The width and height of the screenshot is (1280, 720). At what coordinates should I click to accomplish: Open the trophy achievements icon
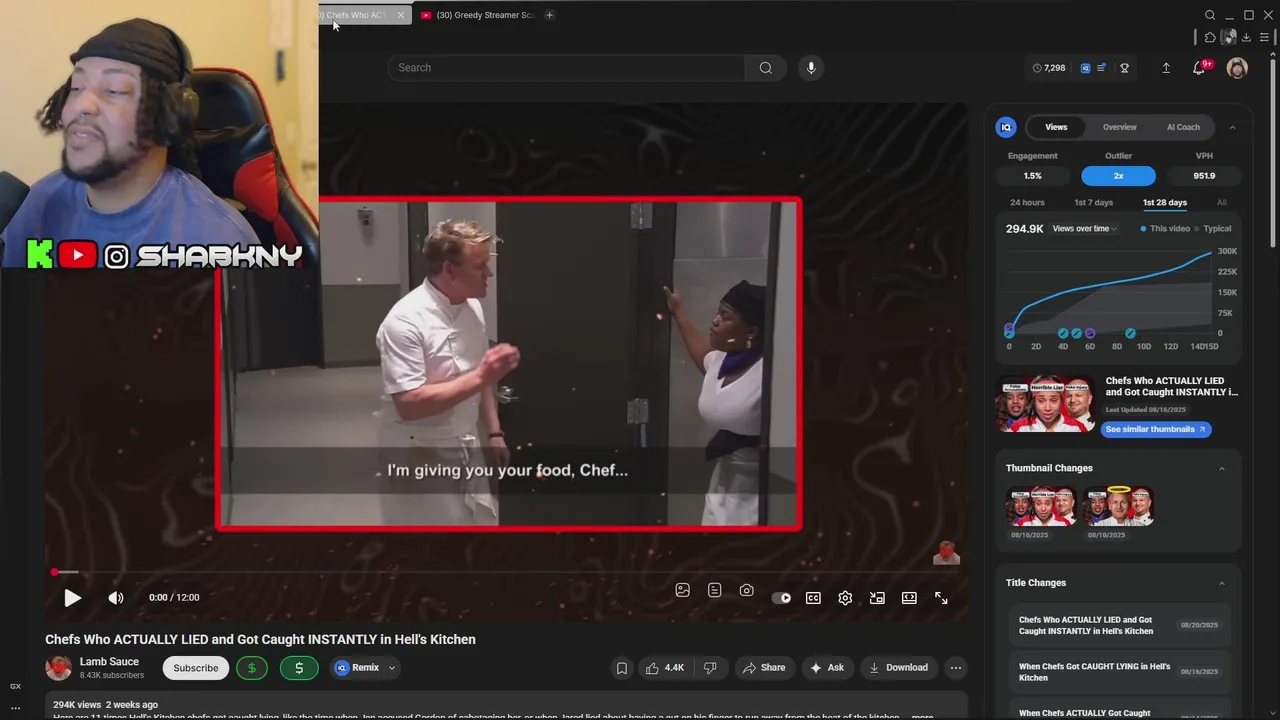click(x=1125, y=68)
